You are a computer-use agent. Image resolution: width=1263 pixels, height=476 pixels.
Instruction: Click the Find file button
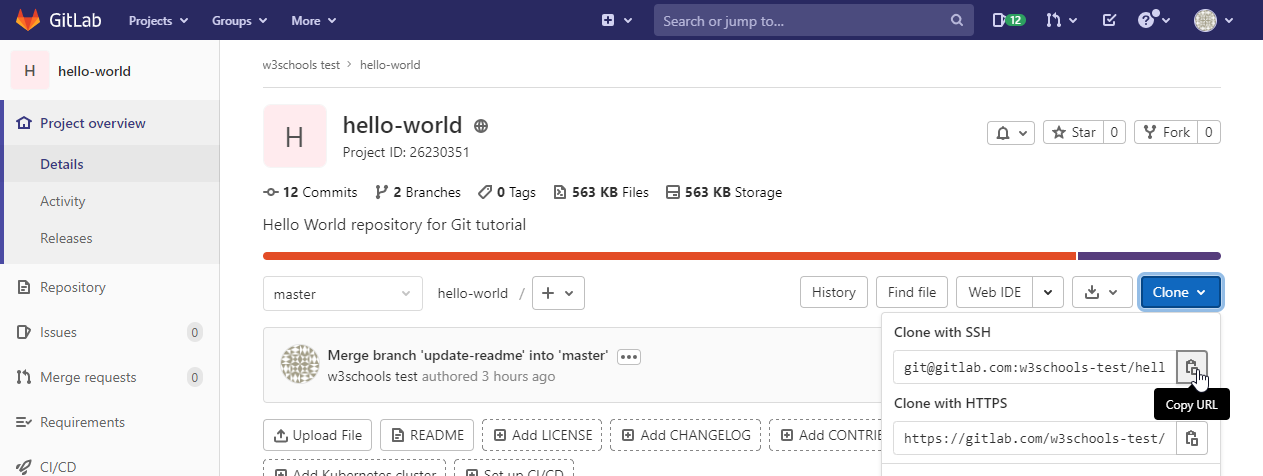[x=911, y=292]
